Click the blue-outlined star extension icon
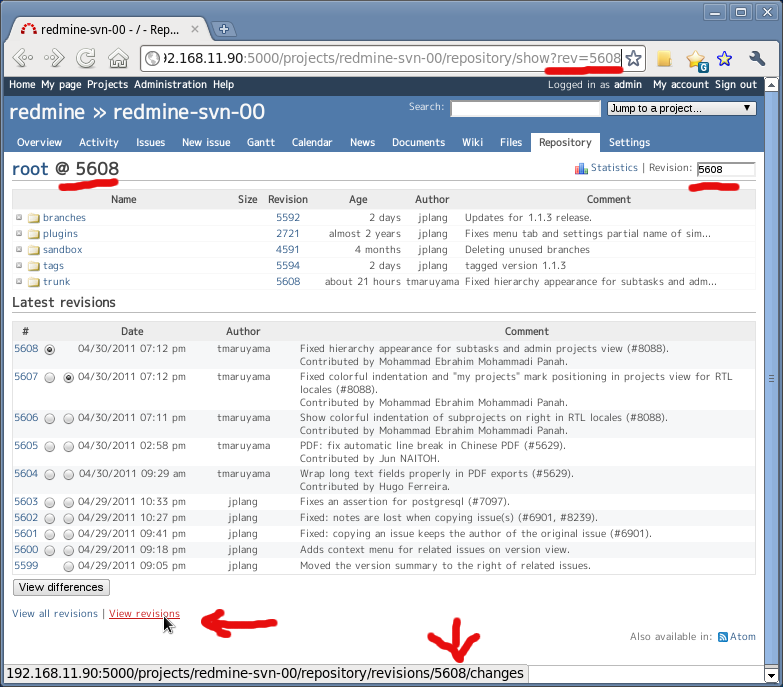The width and height of the screenshot is (783, 687). (724, 58)
